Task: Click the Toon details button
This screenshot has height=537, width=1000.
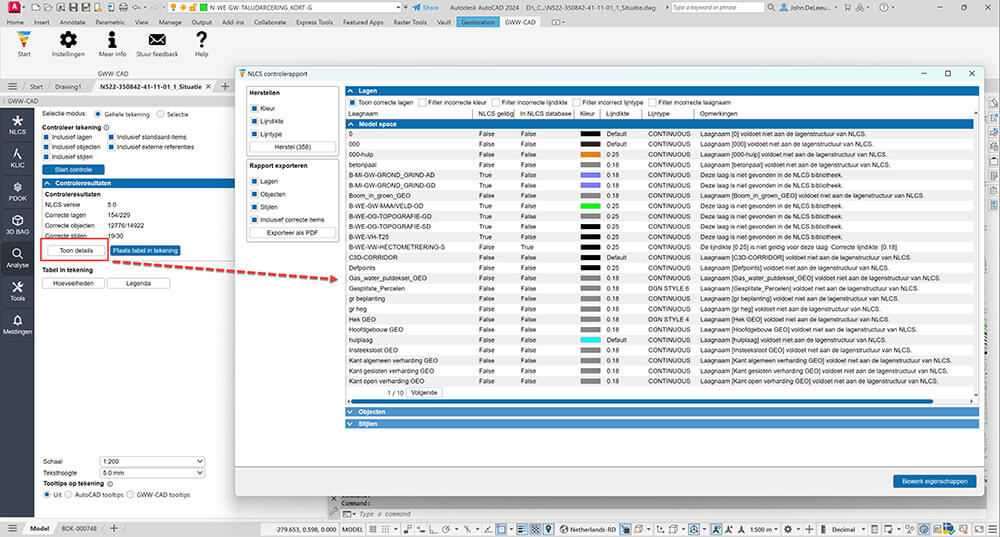Action: (x=77, y=251)
